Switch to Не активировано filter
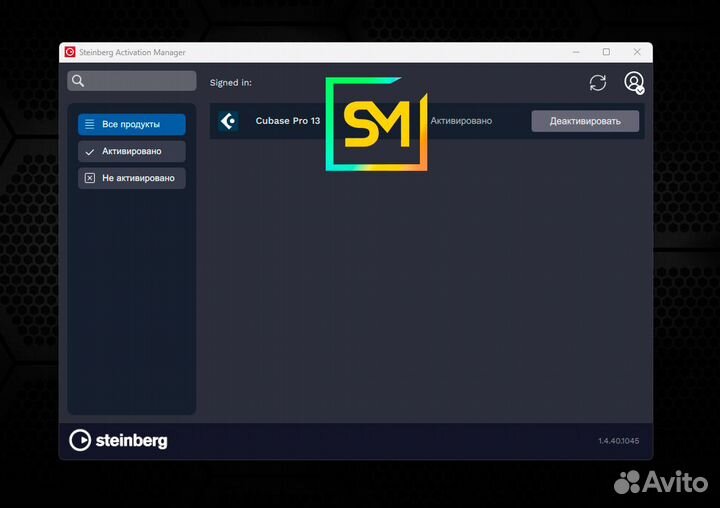Screen dimensions: 720x508 pos(131,178)
